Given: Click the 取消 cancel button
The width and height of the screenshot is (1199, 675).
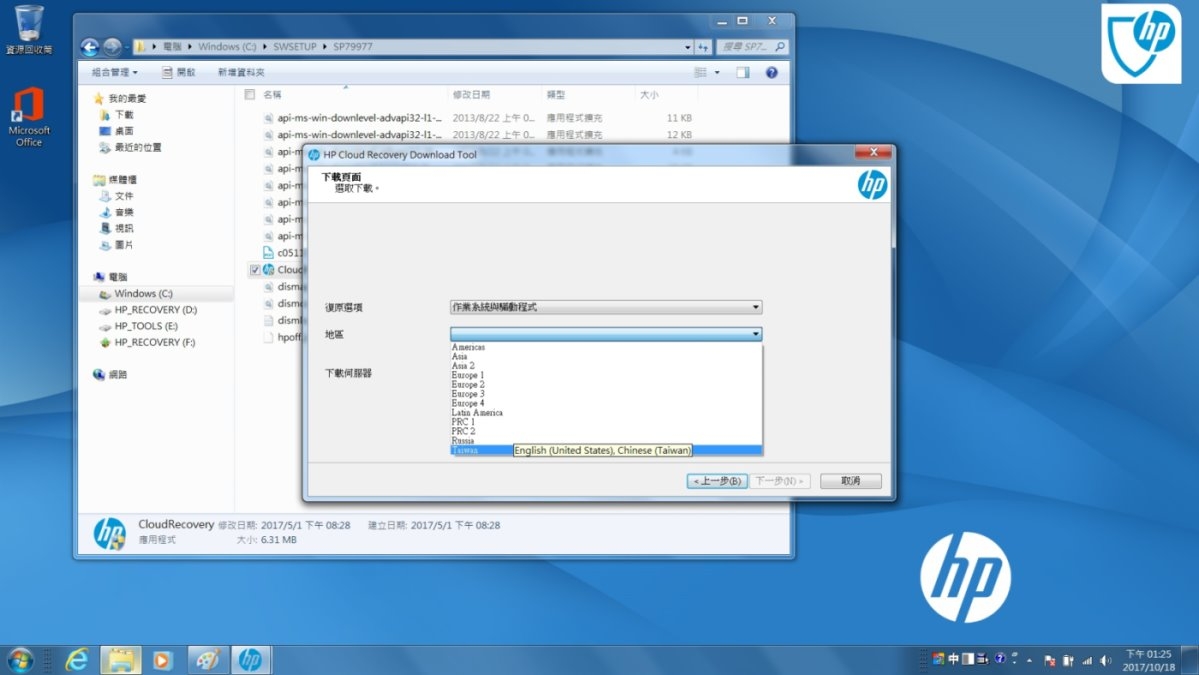Looking at the screenshot, I should coord(850,481).
